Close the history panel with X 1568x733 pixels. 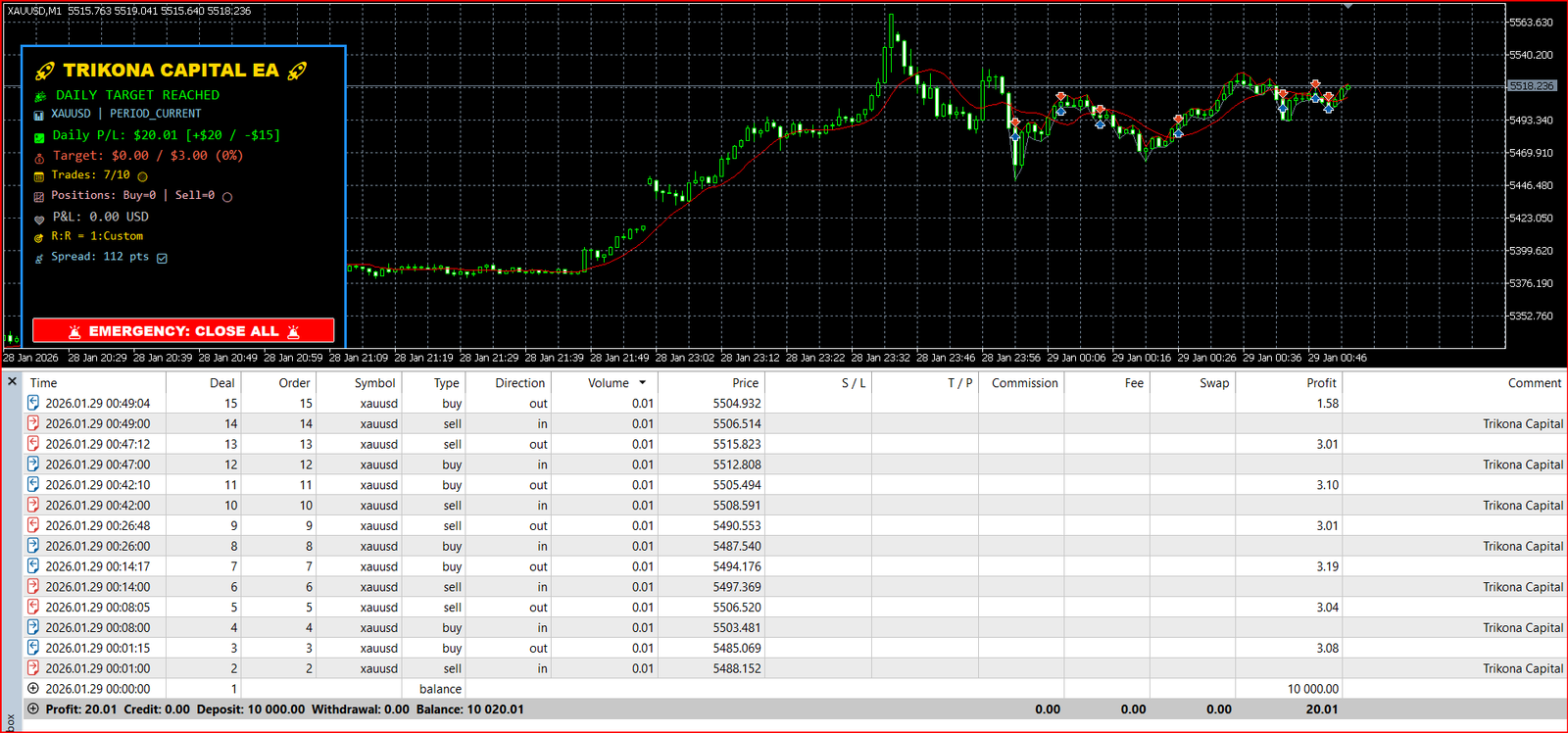coord(12,382)
